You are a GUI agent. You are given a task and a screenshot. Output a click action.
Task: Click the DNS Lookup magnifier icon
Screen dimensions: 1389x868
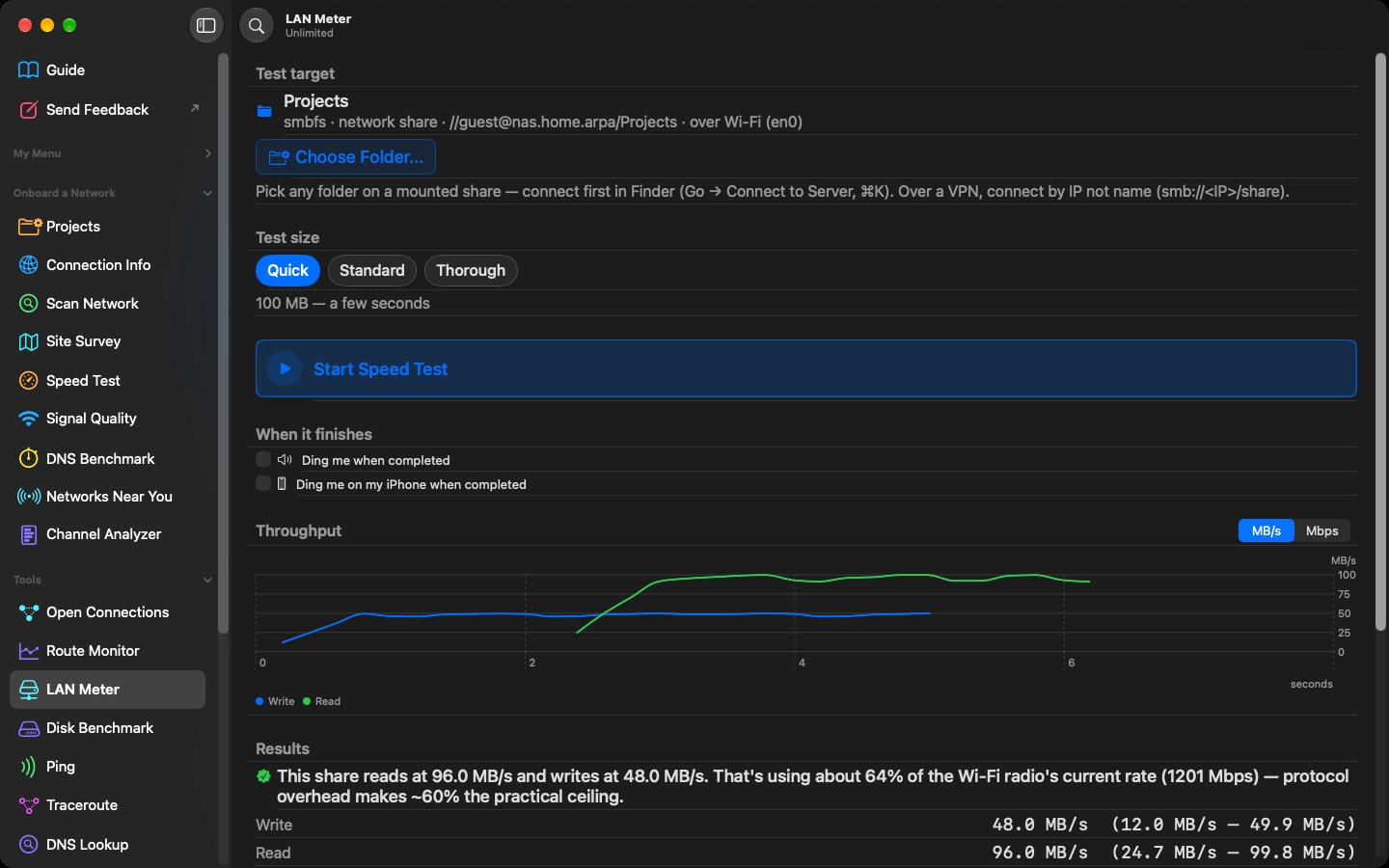[29, 845]
